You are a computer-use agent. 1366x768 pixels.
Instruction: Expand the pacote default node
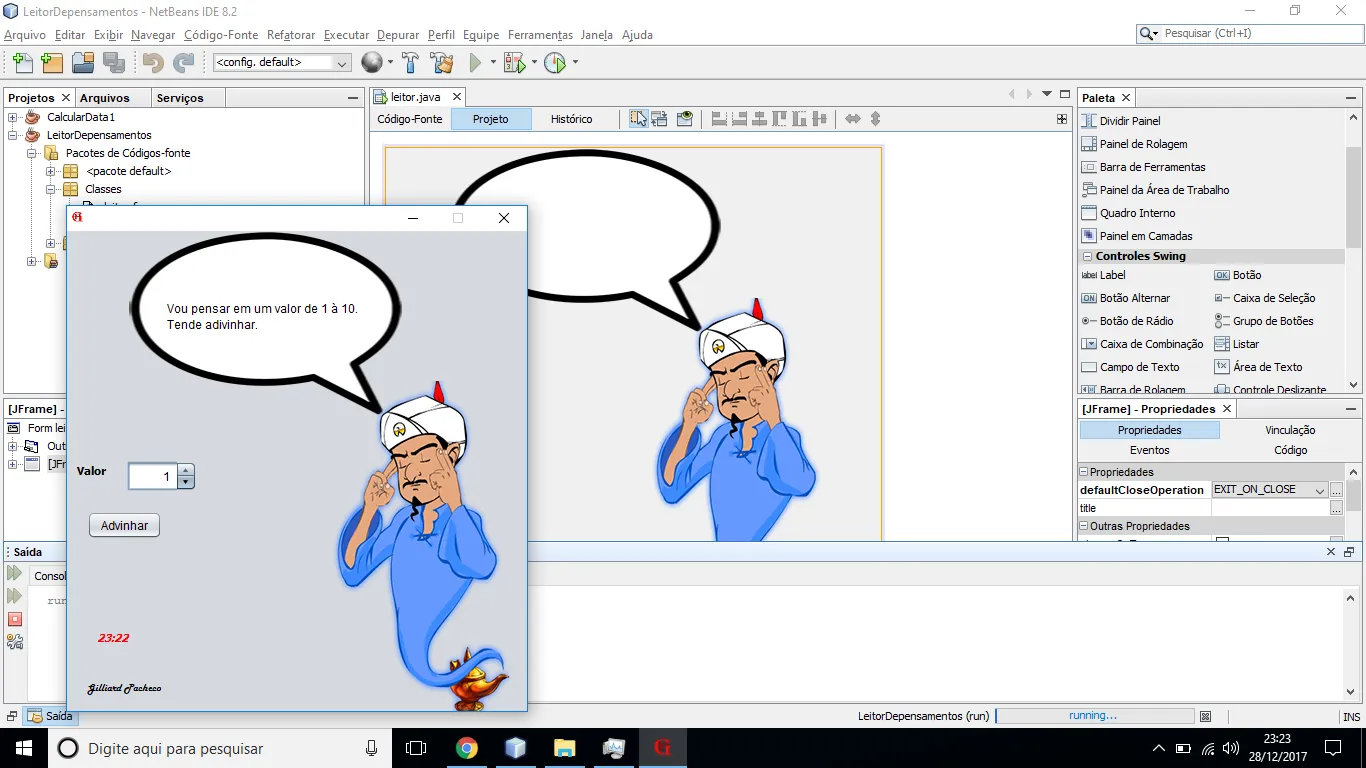point(50,171)
